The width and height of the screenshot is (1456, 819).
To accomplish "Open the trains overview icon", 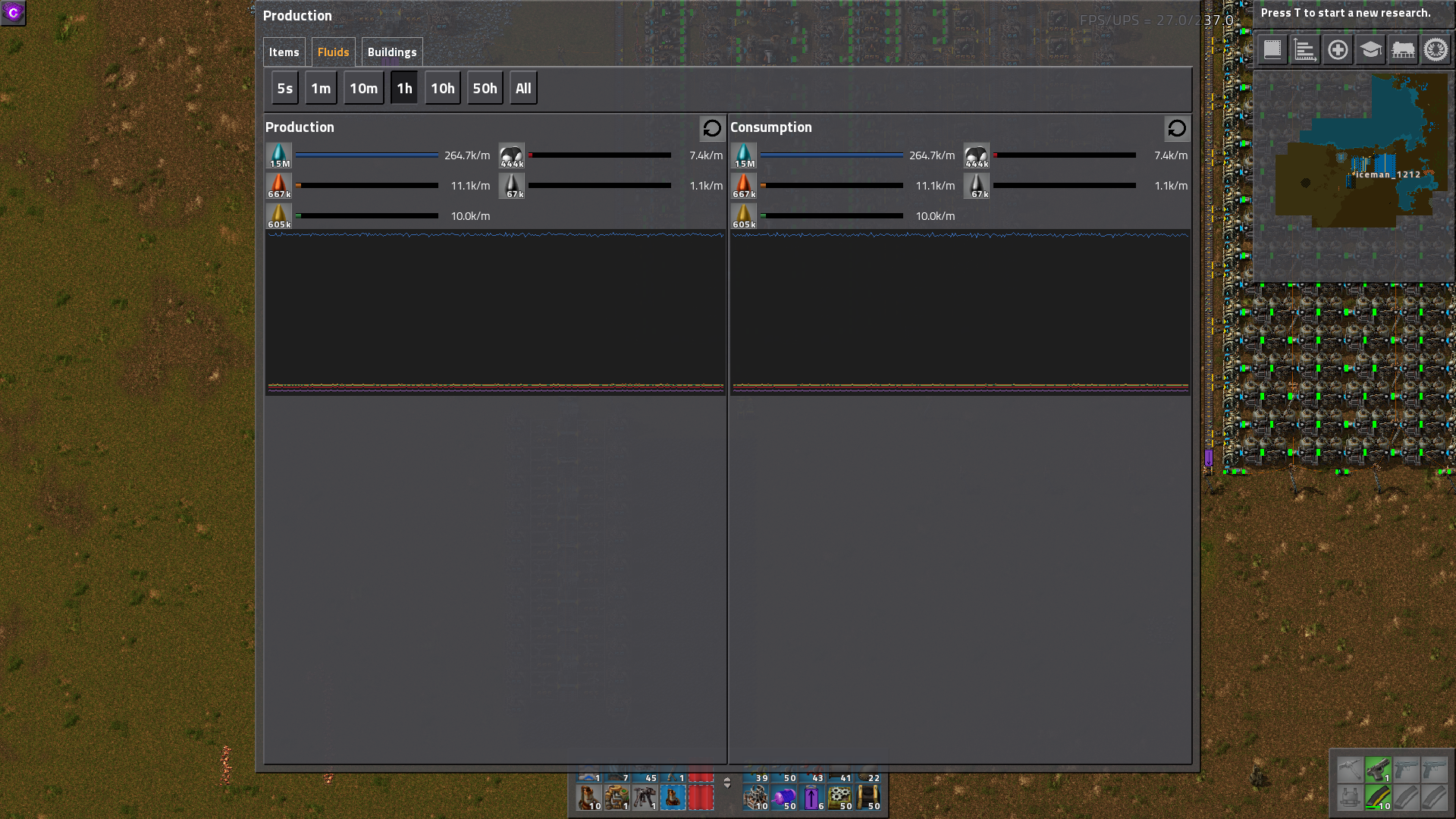I will click(x=1403, y=50).
